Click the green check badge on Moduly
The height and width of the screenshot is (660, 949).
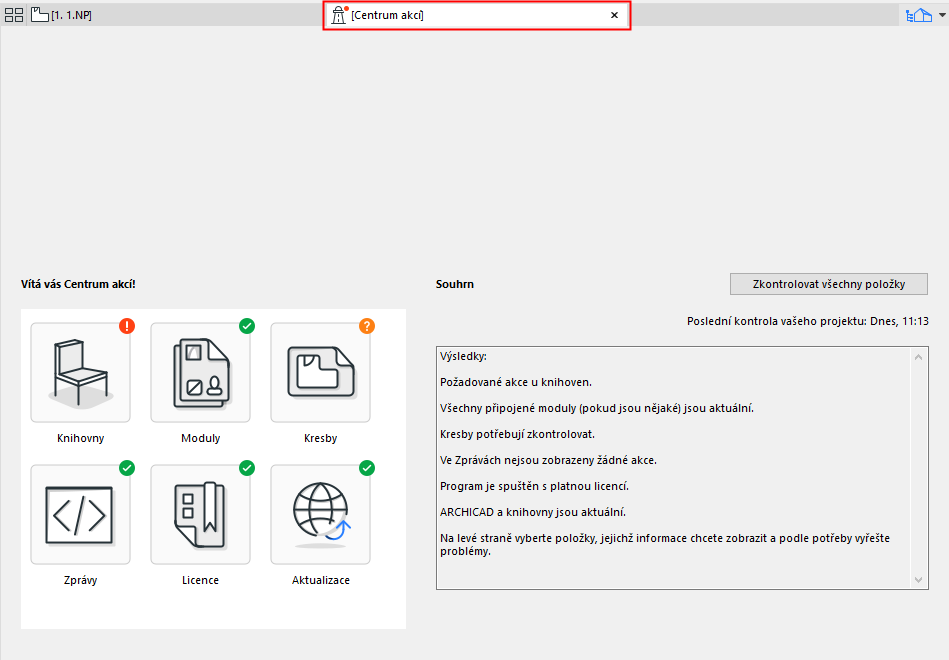[247, 326]
